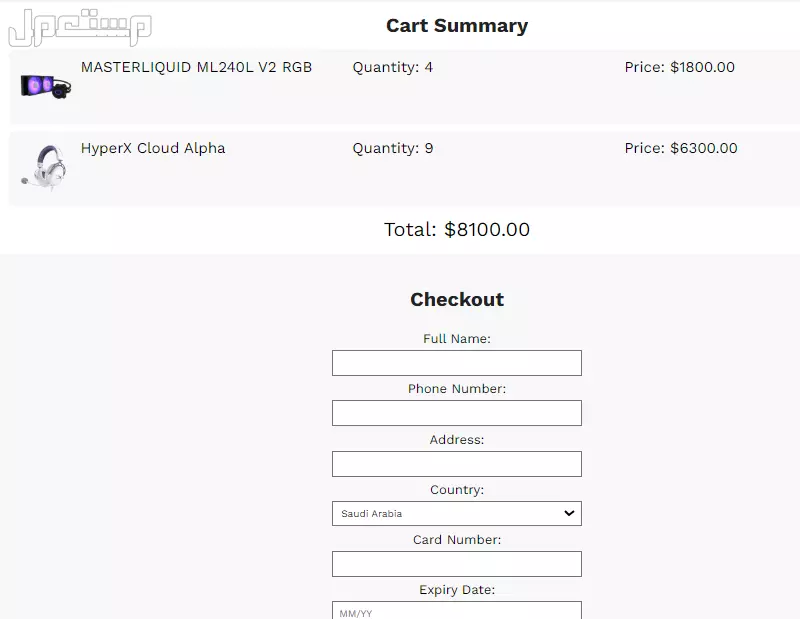The height and width of the screenshot is (619, 800).
Task: Open the Country dropdown showing Saudi Arabia
Action: click(x=456, y=514)
